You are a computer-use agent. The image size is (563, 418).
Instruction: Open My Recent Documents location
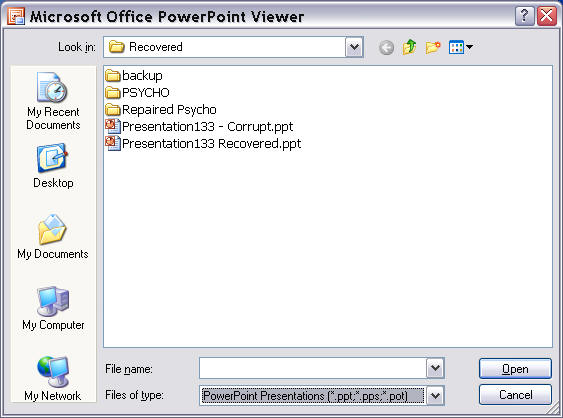[53, 101]
